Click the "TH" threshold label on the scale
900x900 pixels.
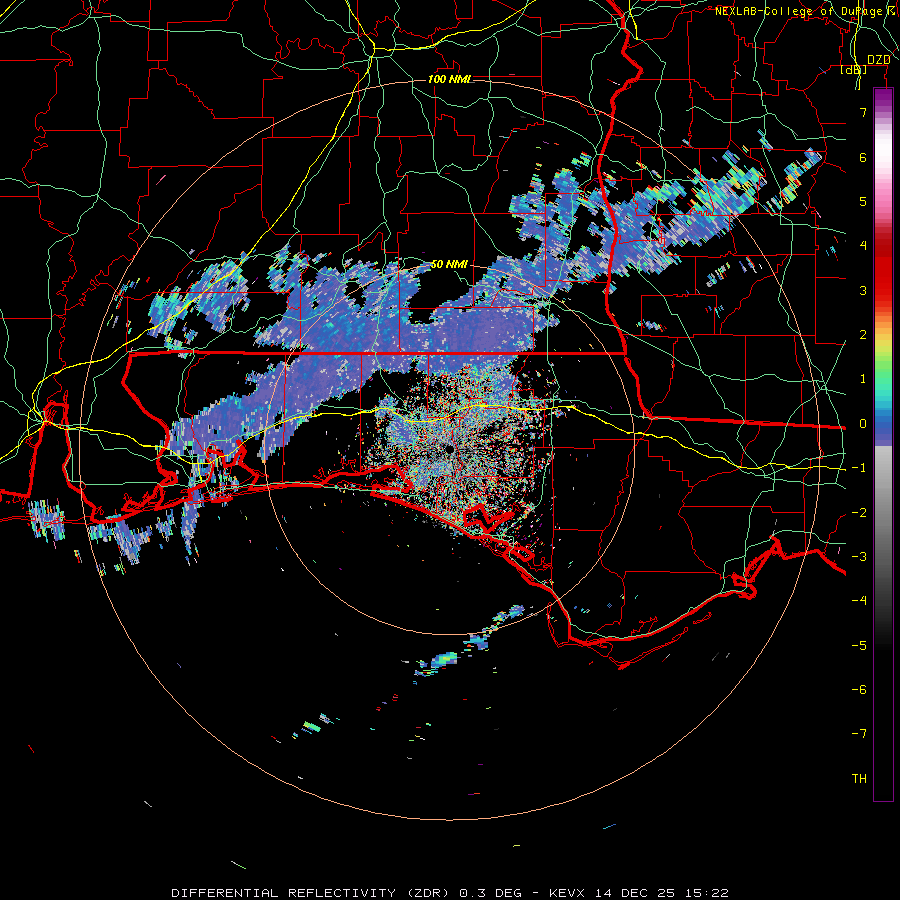pyautogui.click(x=859, y=779)
